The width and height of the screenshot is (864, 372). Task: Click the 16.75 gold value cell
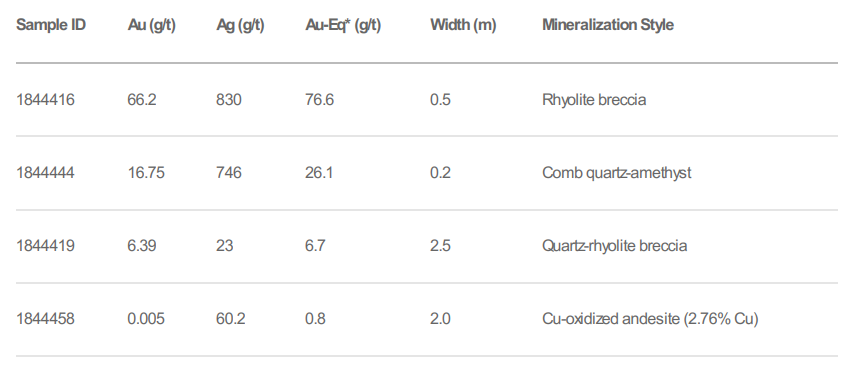tap(146, 173)
